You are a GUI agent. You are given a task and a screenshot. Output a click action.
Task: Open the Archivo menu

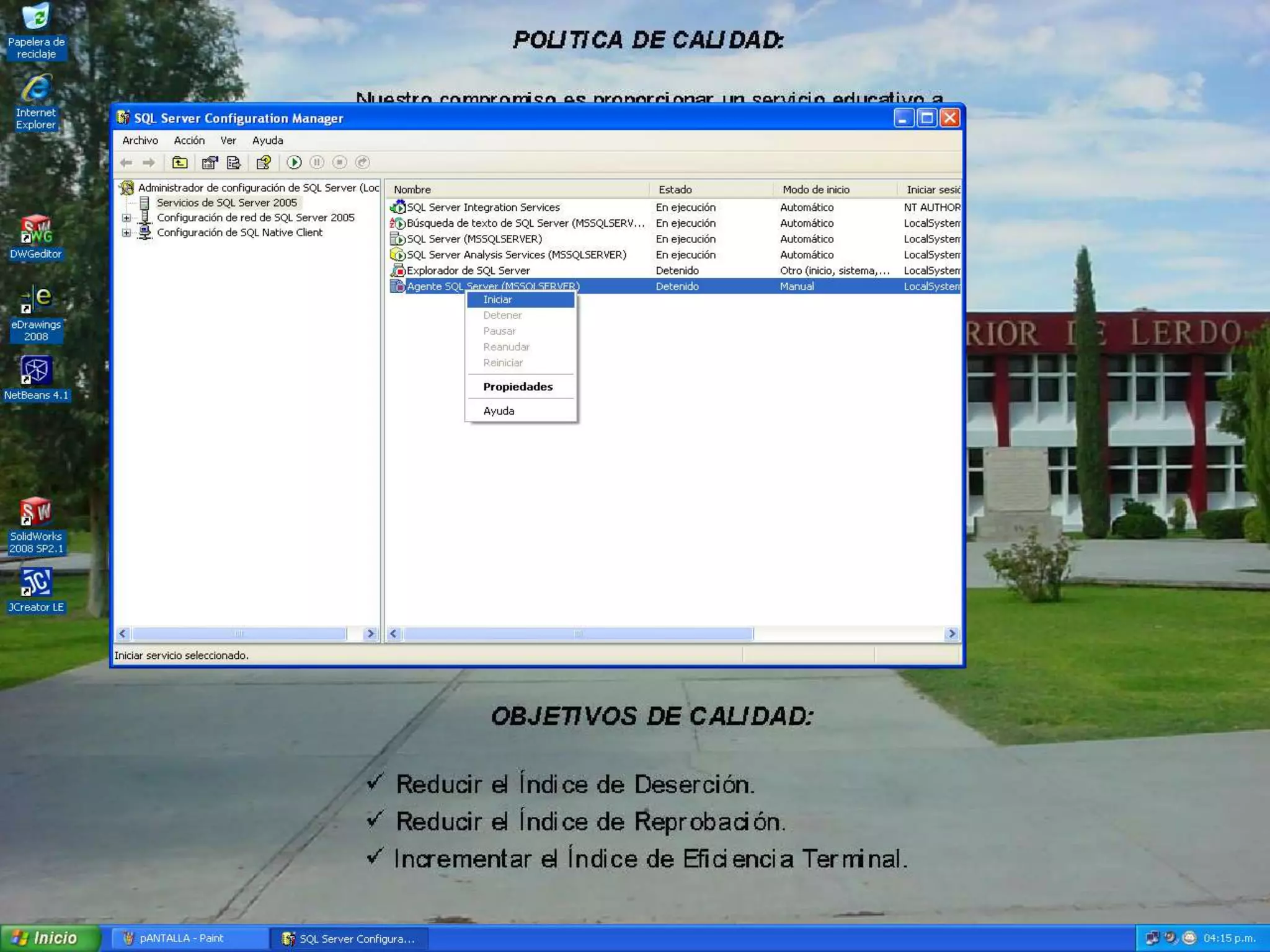coord(140,141)
